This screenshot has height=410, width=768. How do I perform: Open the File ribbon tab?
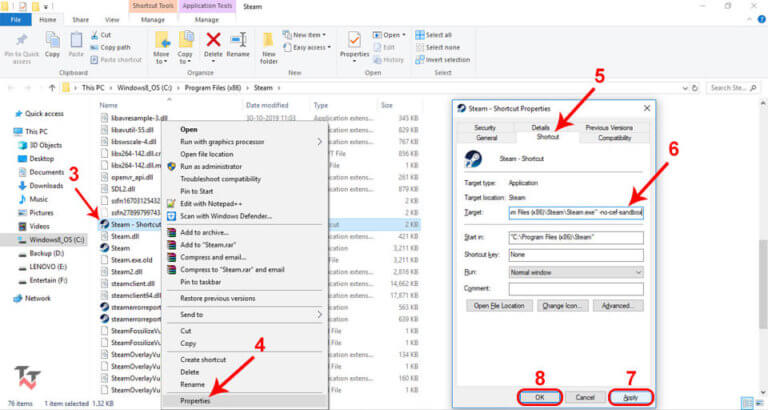pos(16,20)
